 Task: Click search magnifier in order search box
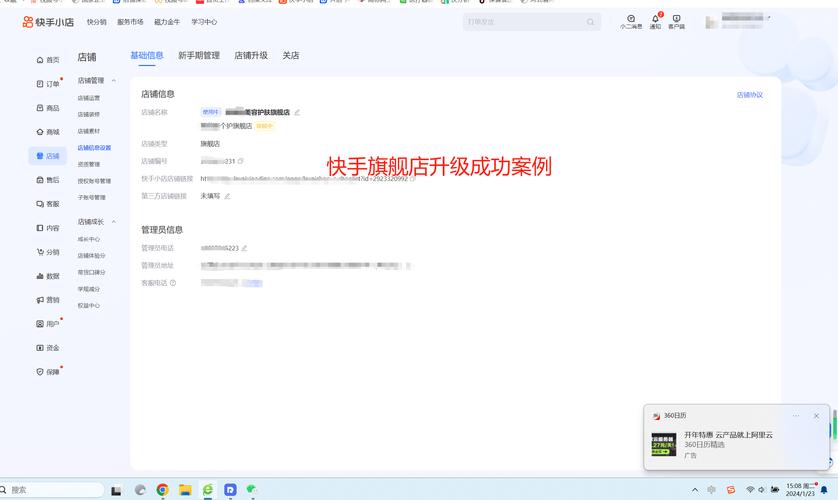(590, 22)
